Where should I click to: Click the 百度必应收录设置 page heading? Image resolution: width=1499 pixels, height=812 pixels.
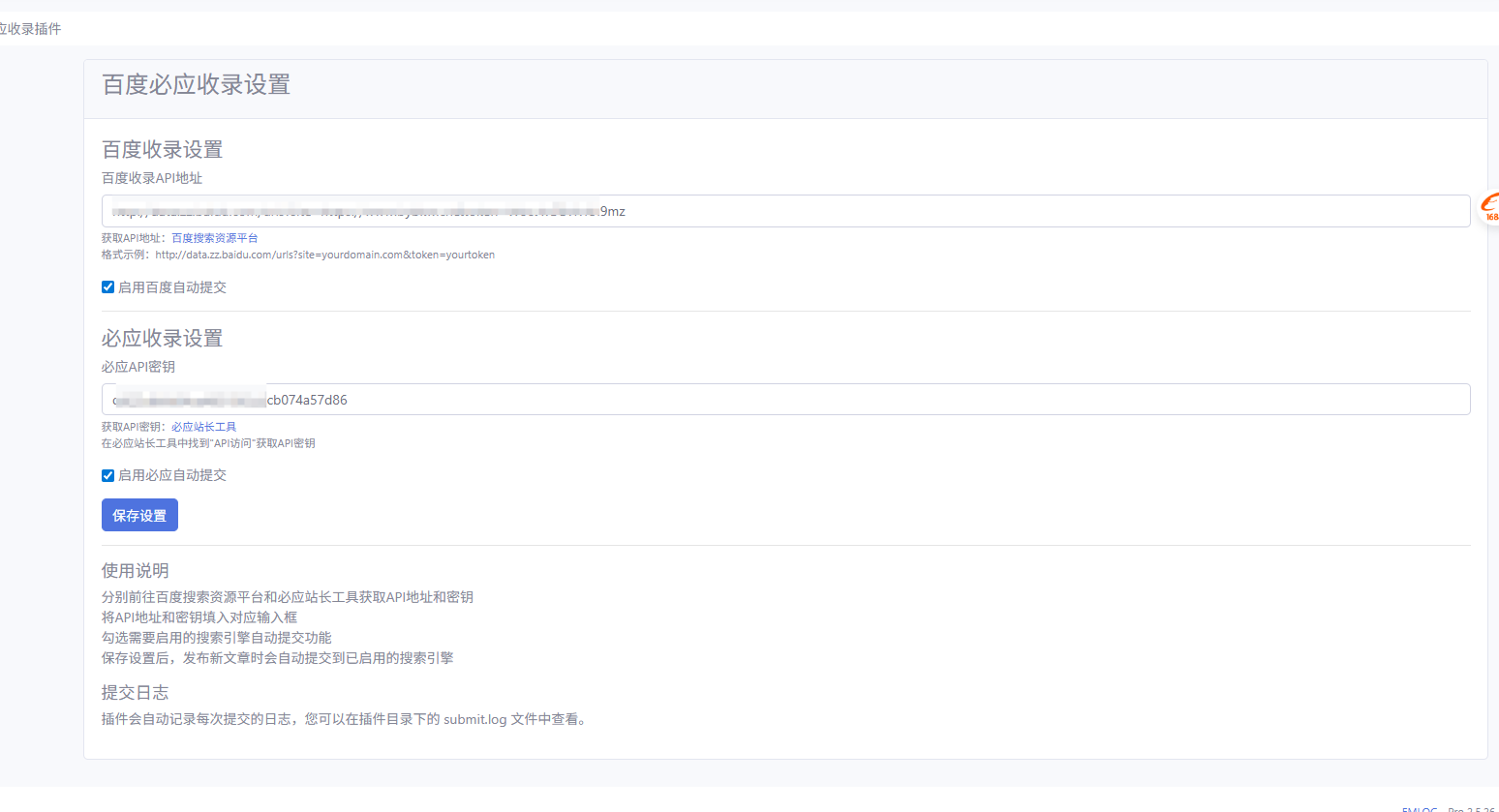click(x=197, y=85)
